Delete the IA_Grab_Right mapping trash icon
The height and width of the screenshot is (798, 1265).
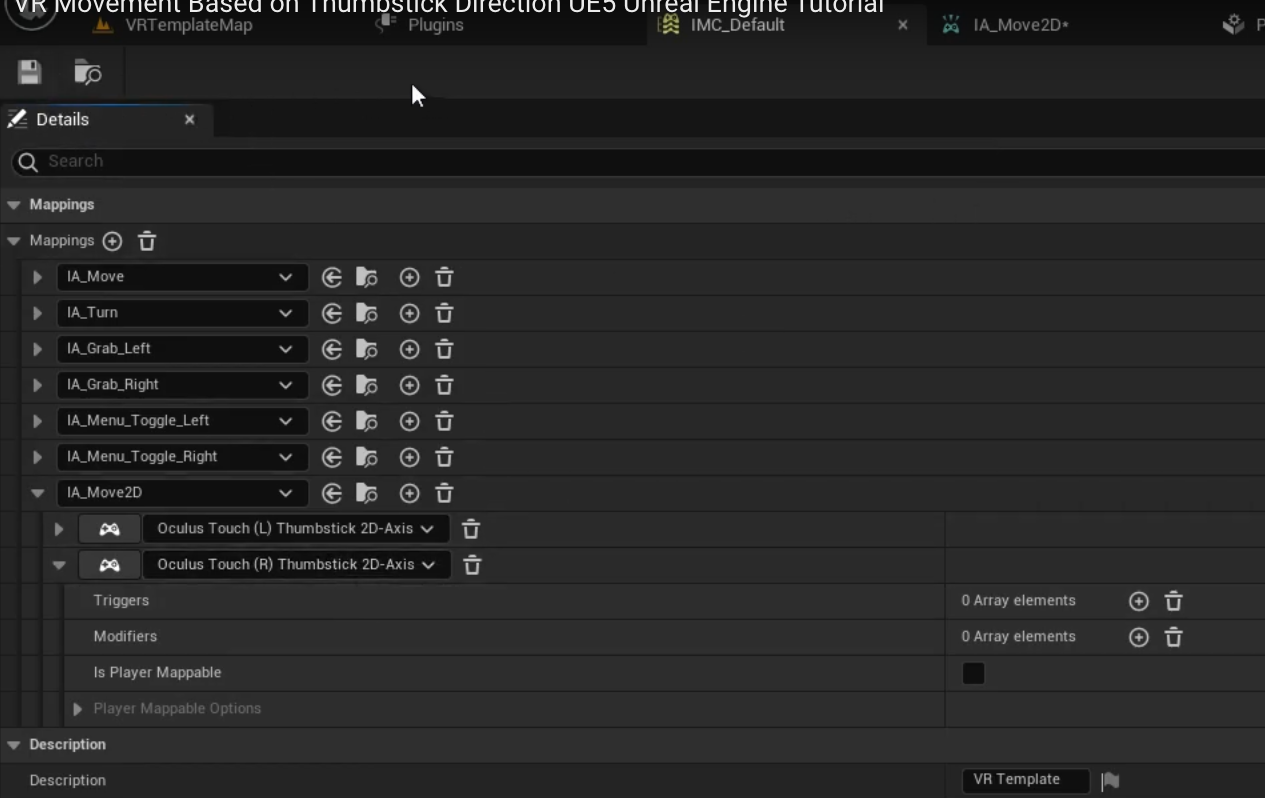tap(444, 385)
